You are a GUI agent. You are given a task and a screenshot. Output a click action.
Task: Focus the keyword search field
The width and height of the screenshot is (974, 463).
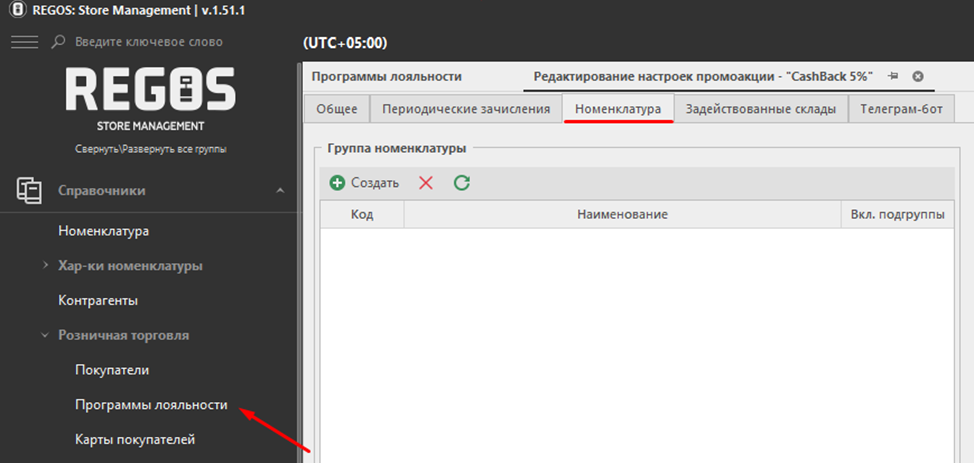tap(150, 42)
